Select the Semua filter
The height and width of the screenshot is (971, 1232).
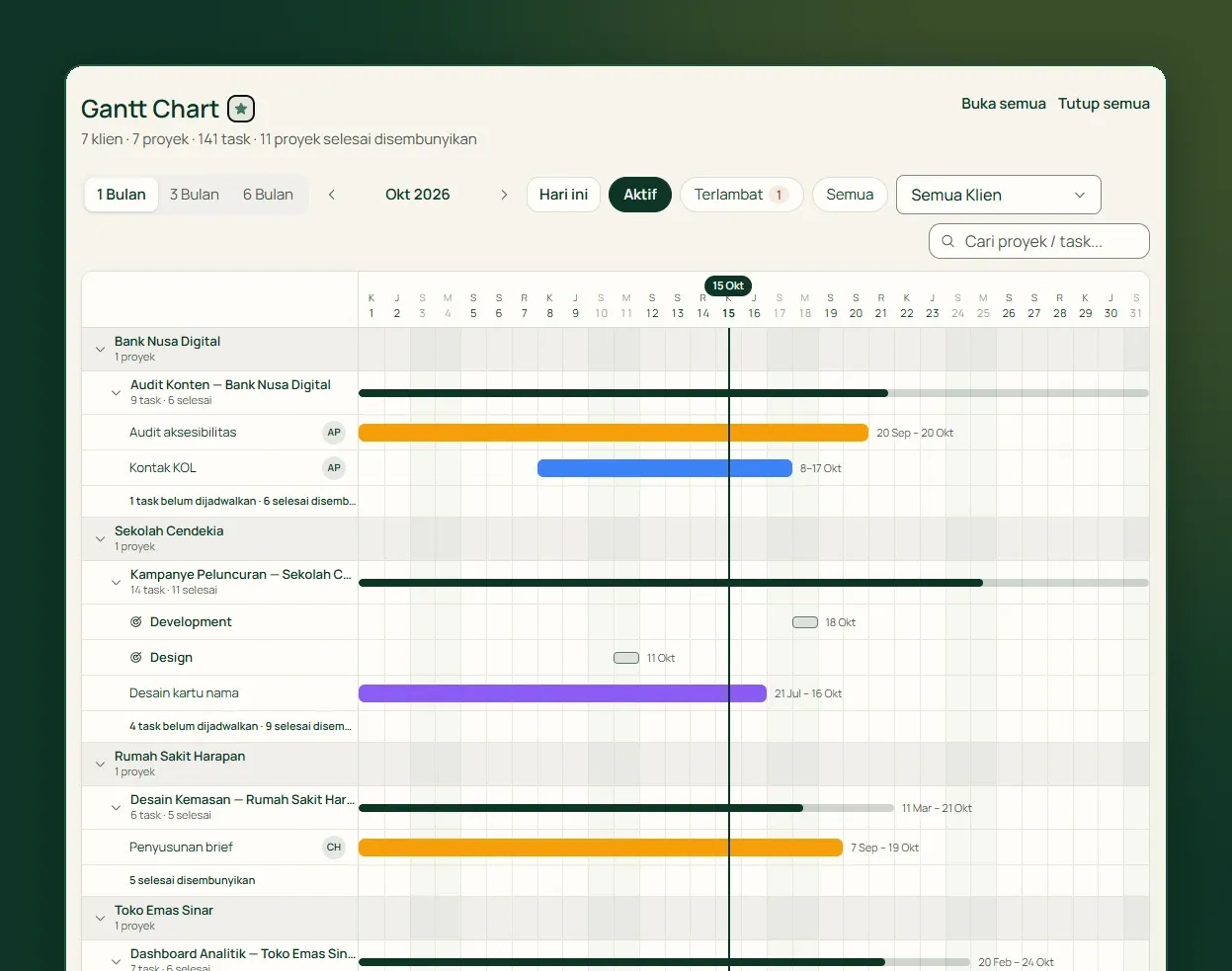[x=850, y=195]
